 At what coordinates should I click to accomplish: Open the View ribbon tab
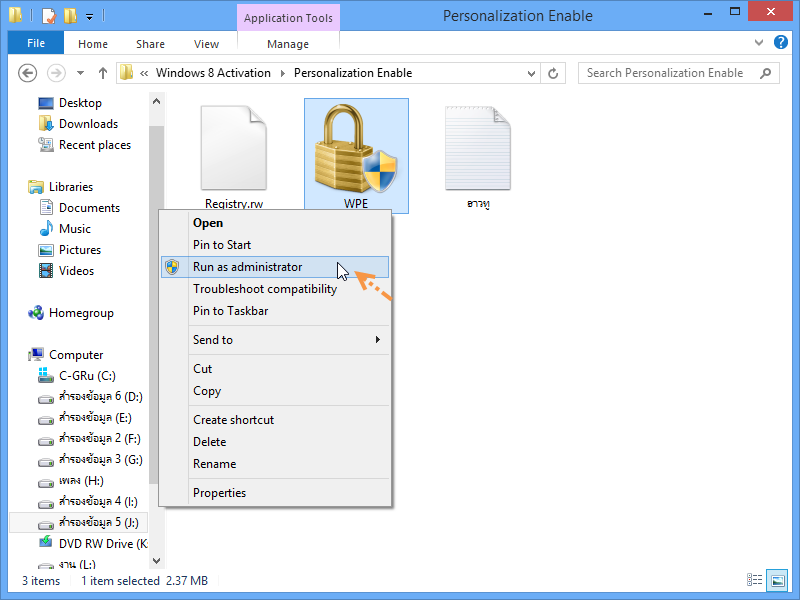coord(206,44)
